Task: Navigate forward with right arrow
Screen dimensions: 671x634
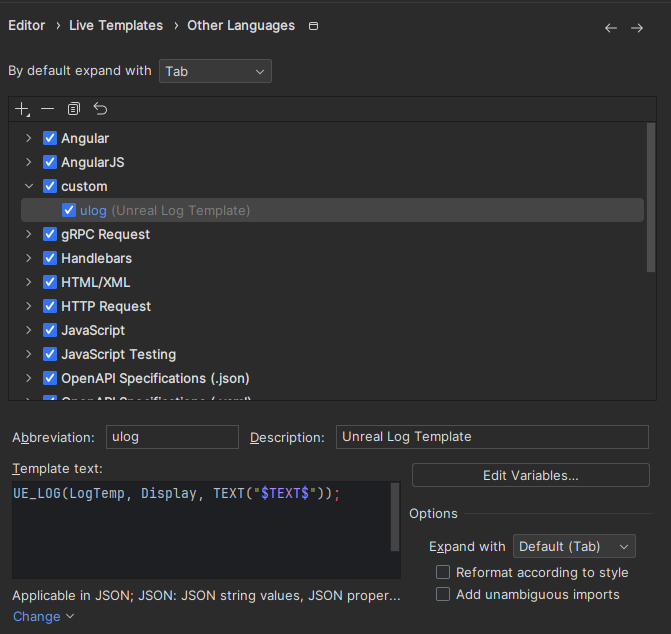Action: [637, 28]
